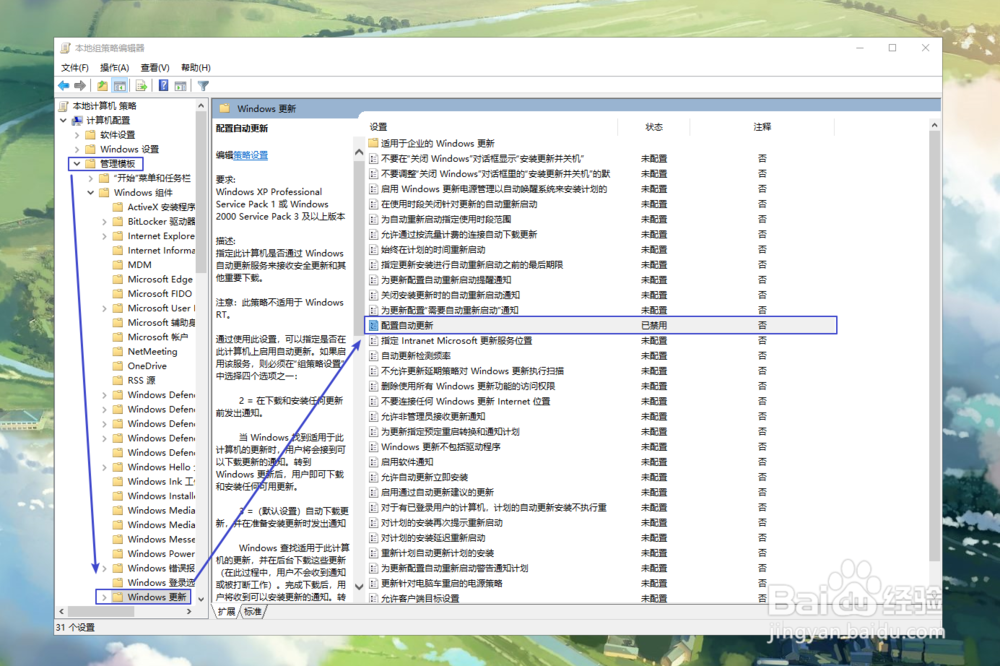1000x666 pixels.
Task: Click the 已禁用 status cell
Action: coord(654,325)
